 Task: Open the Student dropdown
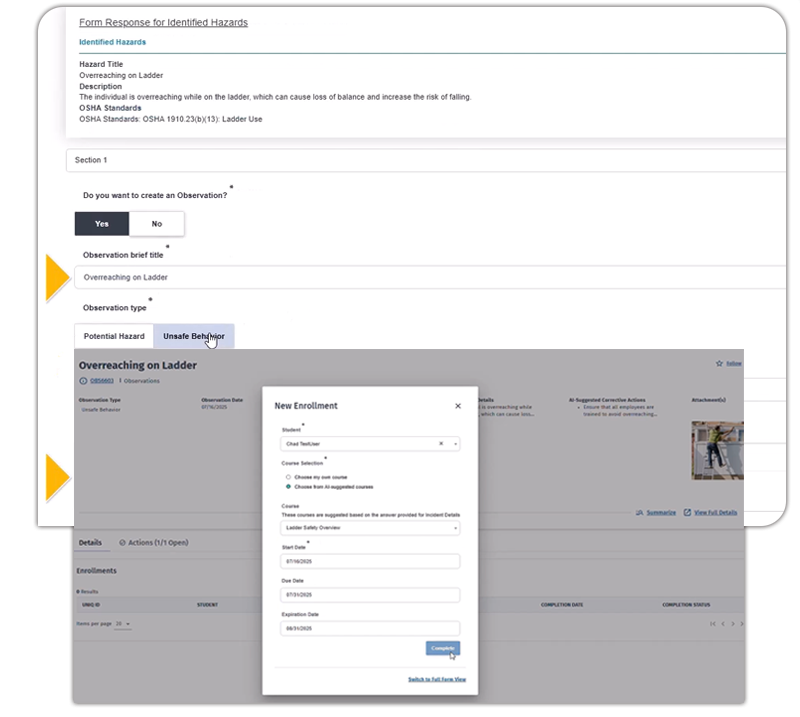click(x=455, y=443)
